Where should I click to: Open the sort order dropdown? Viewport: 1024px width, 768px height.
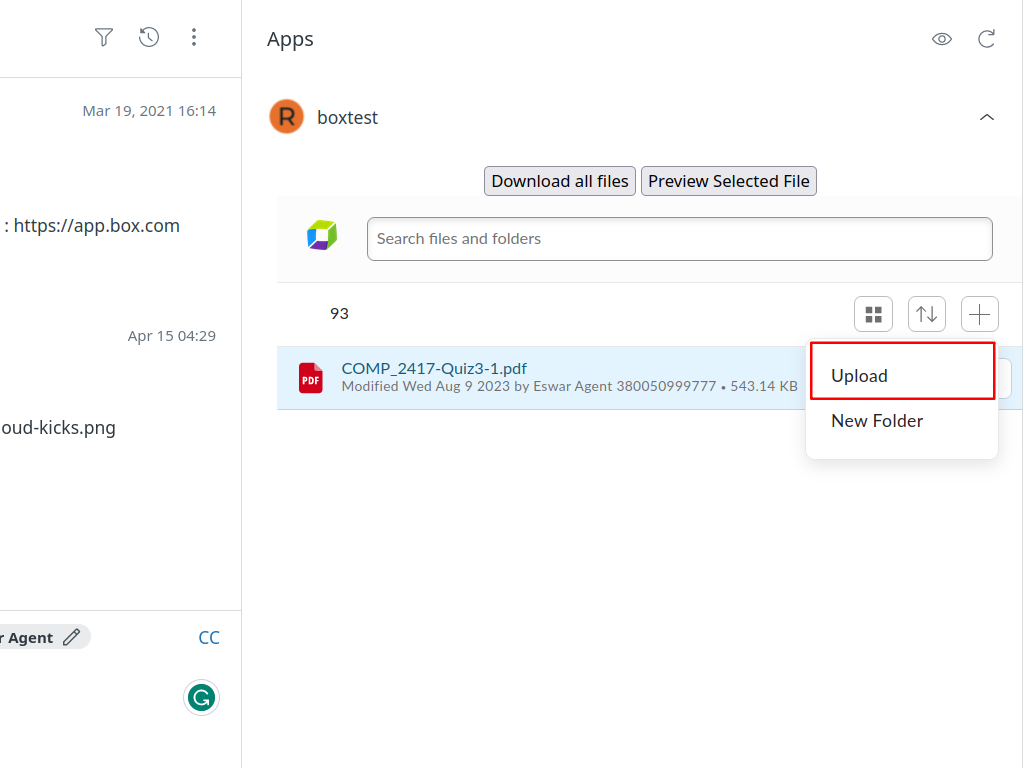click(926, 315)
